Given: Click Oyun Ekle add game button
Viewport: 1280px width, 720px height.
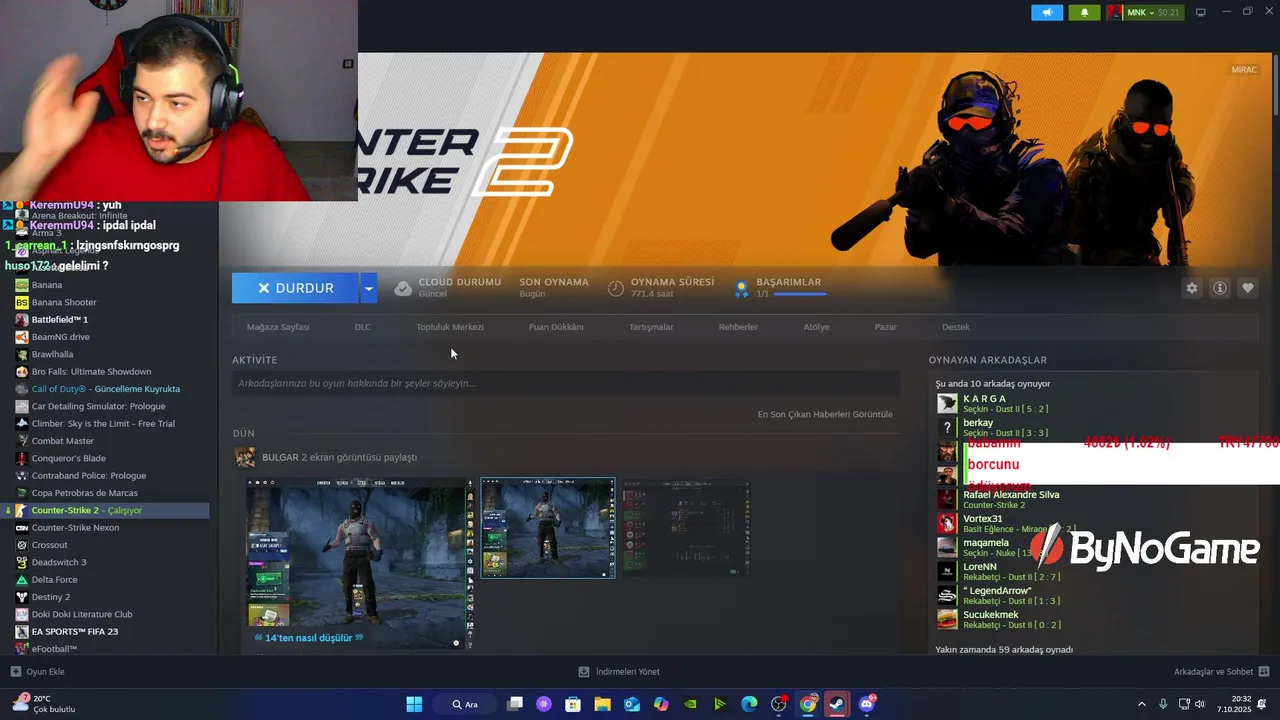Looking at the screenshot, I should pos(38,672).
